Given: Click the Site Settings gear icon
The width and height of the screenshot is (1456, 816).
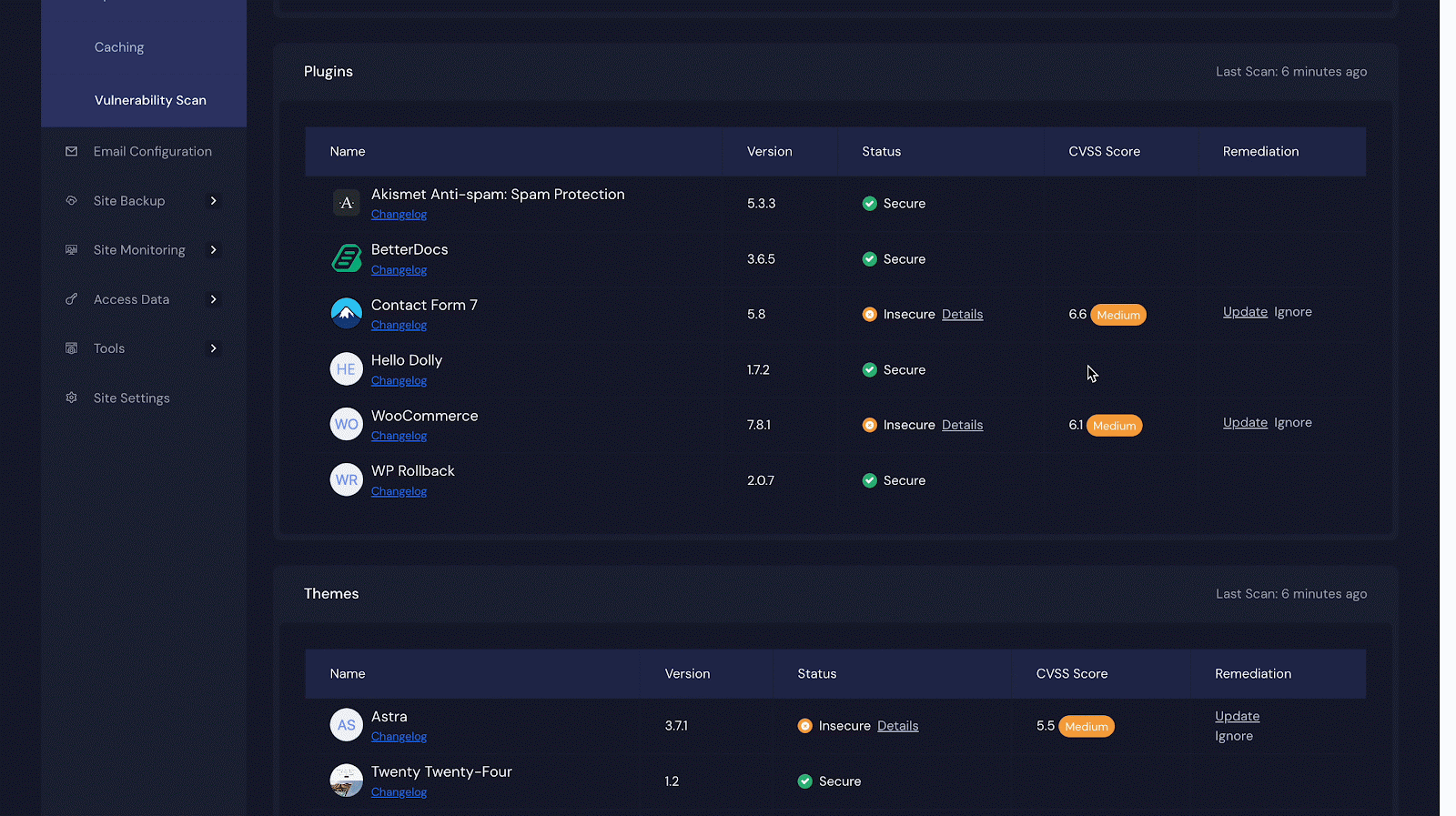Looking at the screenshot, I should coord(72,398).
